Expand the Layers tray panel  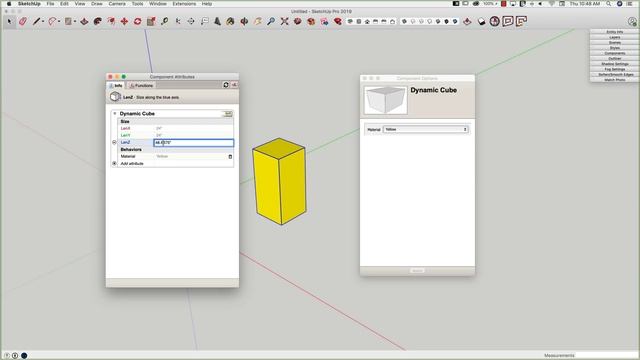click(614, 37)
